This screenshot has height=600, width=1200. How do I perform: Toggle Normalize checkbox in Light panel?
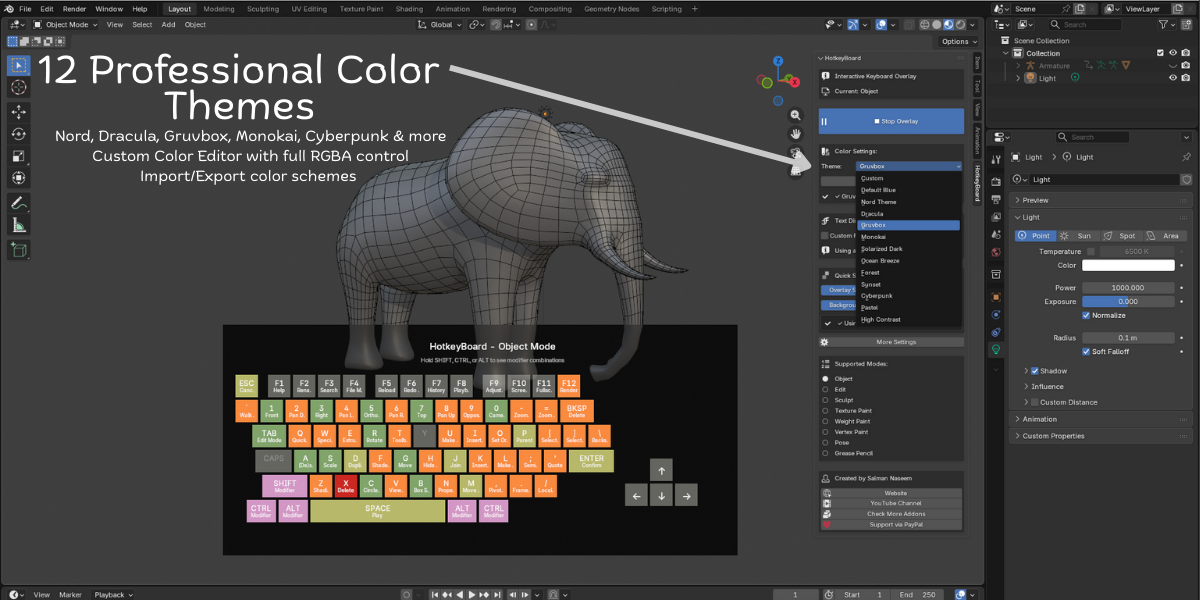point(1086,315)
